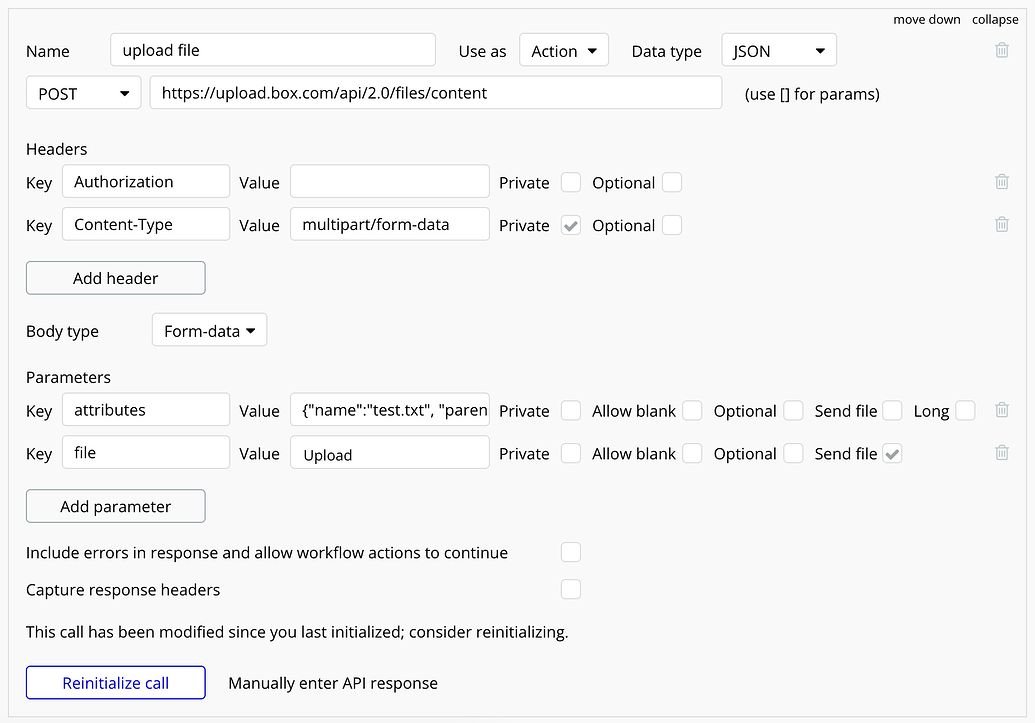Enable Include errors in response option
The width and height of the screenshot is (1035, 723).
[571, 552]
